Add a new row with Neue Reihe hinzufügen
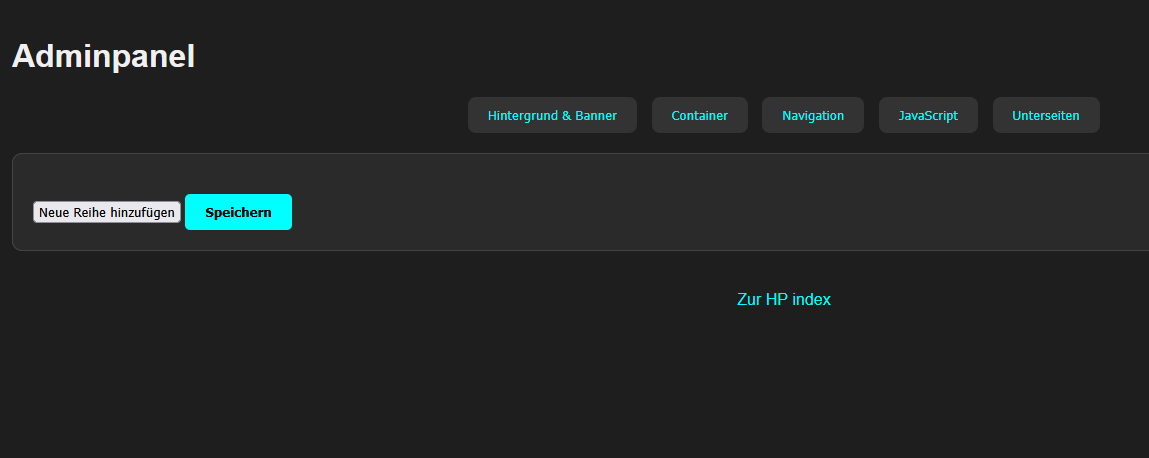Viewport: 1149px width, 458px height. pos(107,212)
